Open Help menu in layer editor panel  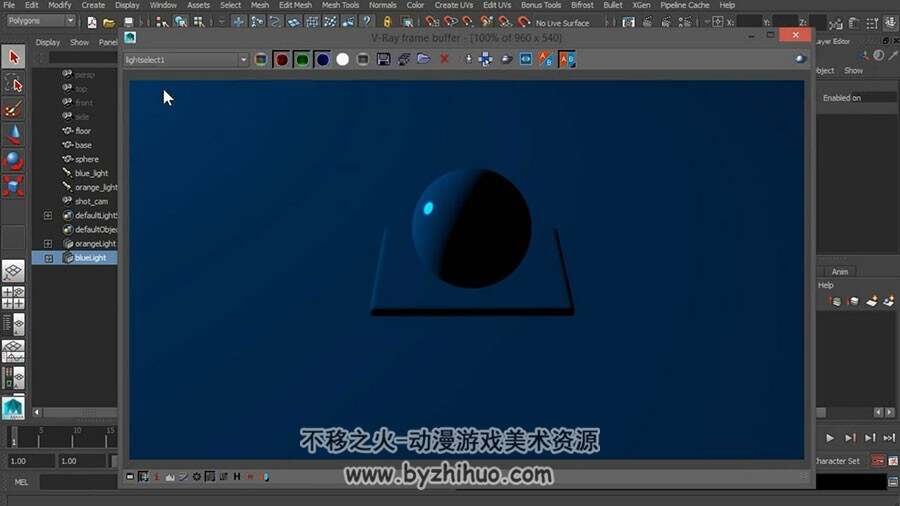click(825, 285)
